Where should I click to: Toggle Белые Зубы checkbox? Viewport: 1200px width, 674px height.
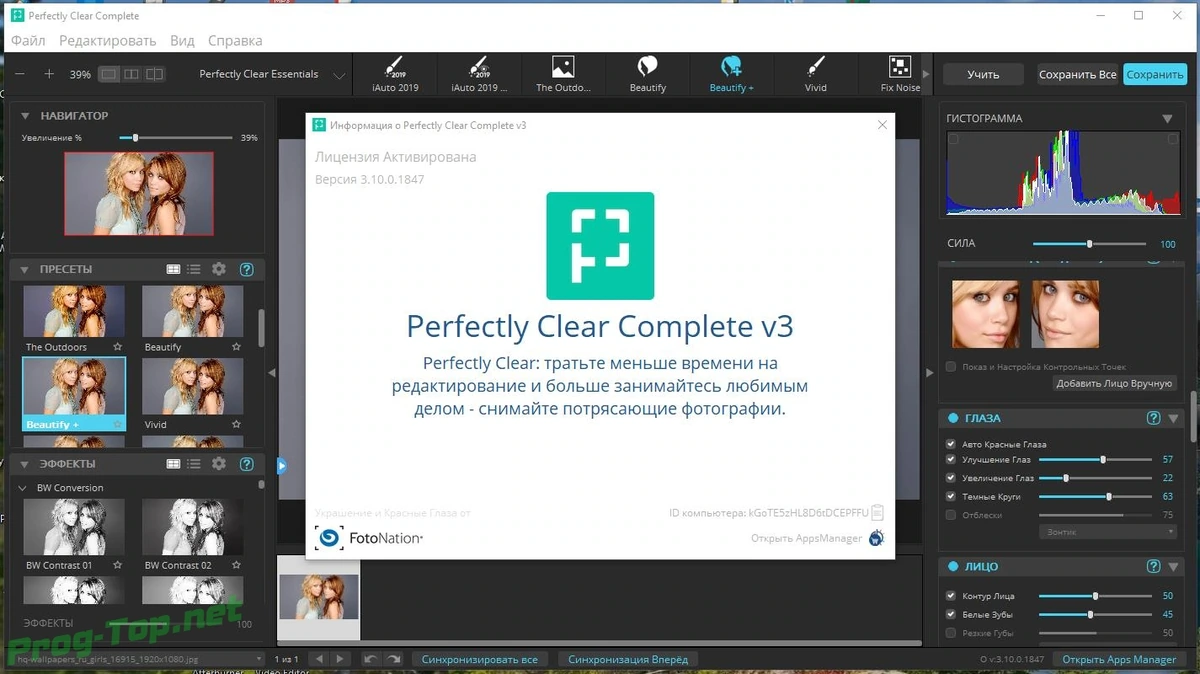[951, 614]
